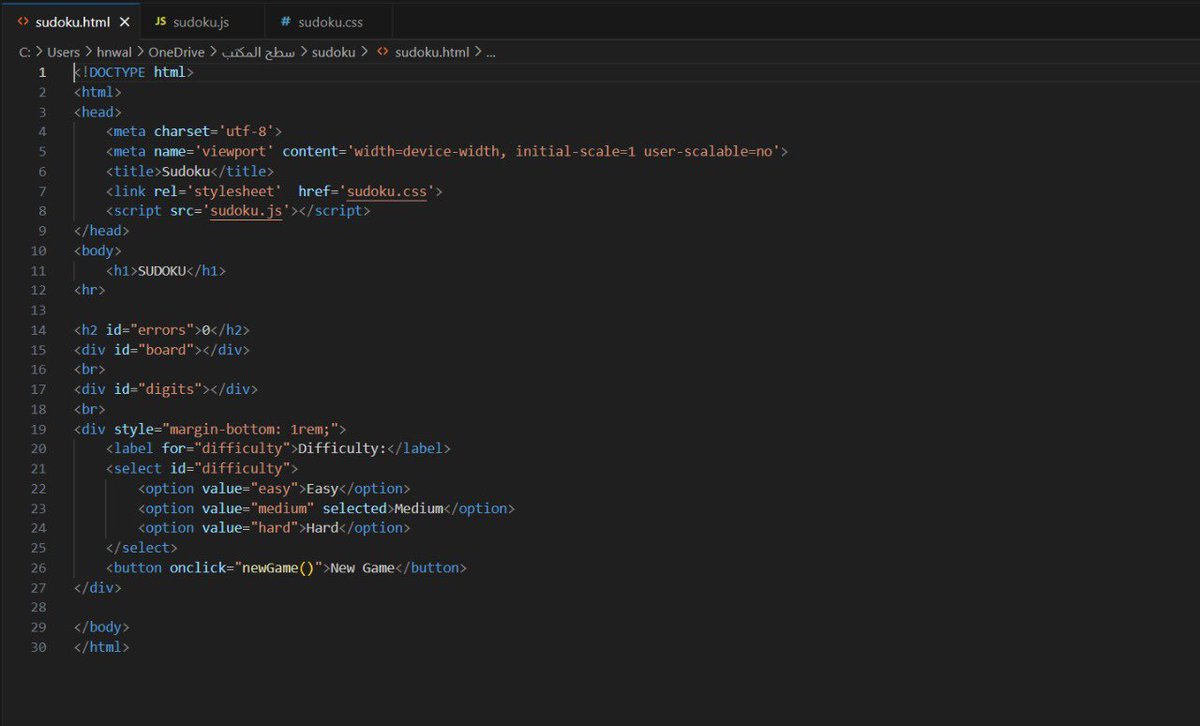Select the 'sudoku.html' file breadcrumb segment

432,52
